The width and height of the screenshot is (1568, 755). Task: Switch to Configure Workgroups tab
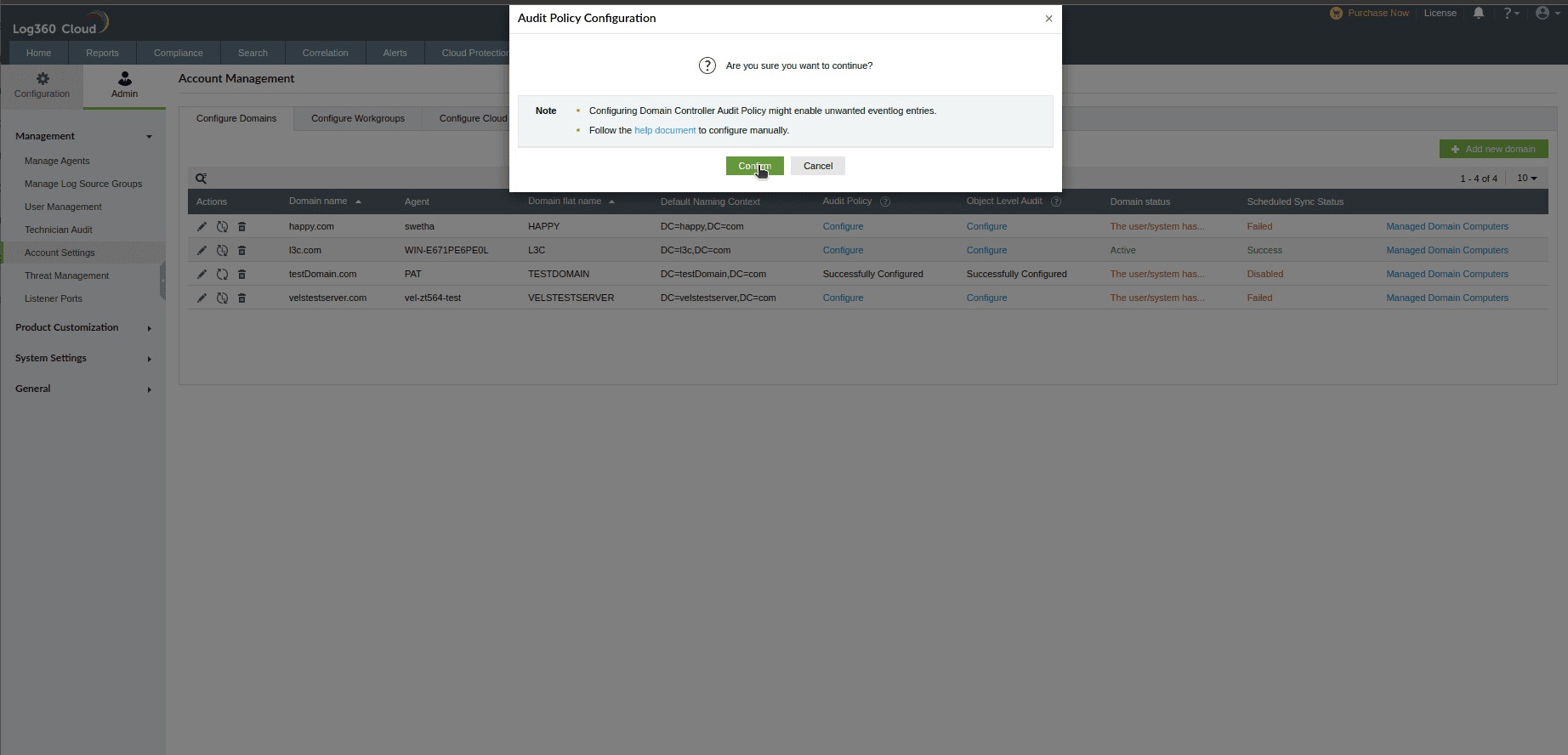click(x=358, y=118)
